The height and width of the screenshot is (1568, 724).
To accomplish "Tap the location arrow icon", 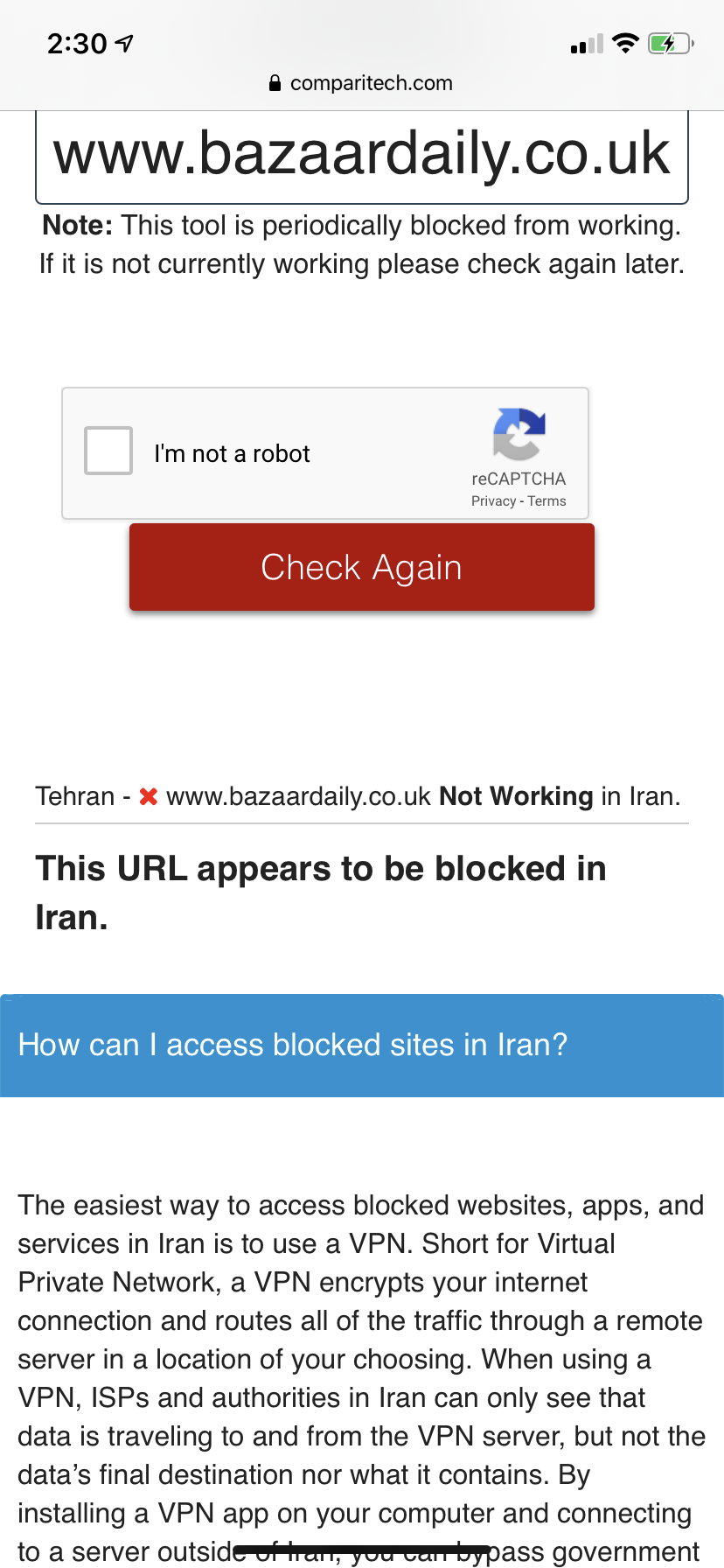I will (125, 43).
